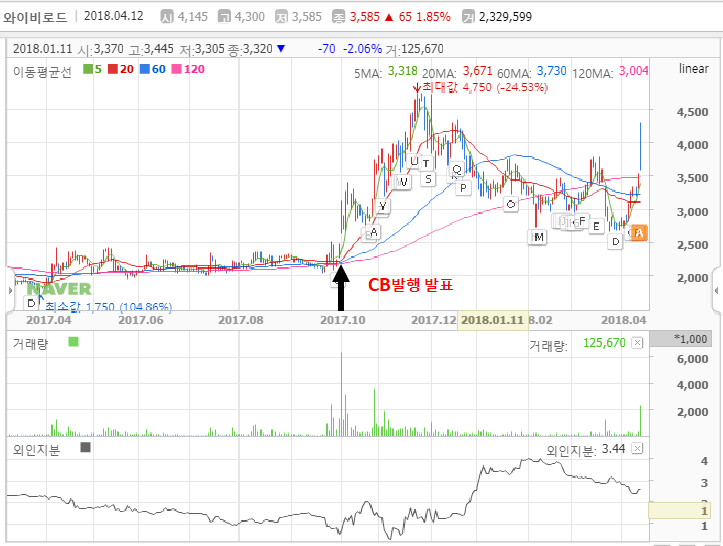Image resolution: width=723 pixels, height=546 pixels.
Task: Click the 2018.04 axis date label
Action: [x=623, y=320]
